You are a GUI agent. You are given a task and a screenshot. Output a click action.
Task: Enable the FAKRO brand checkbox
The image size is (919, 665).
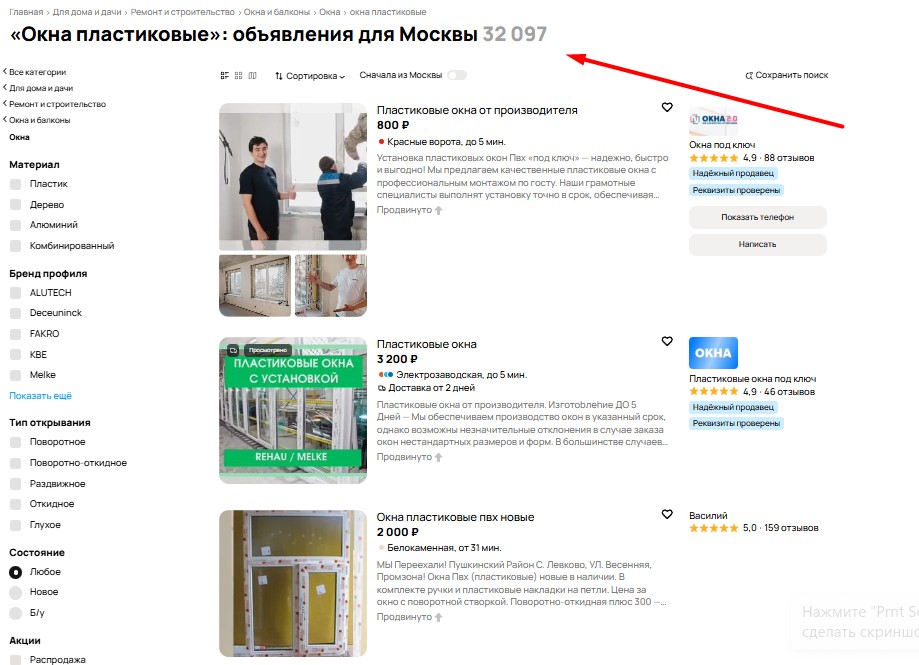point(16,334)
